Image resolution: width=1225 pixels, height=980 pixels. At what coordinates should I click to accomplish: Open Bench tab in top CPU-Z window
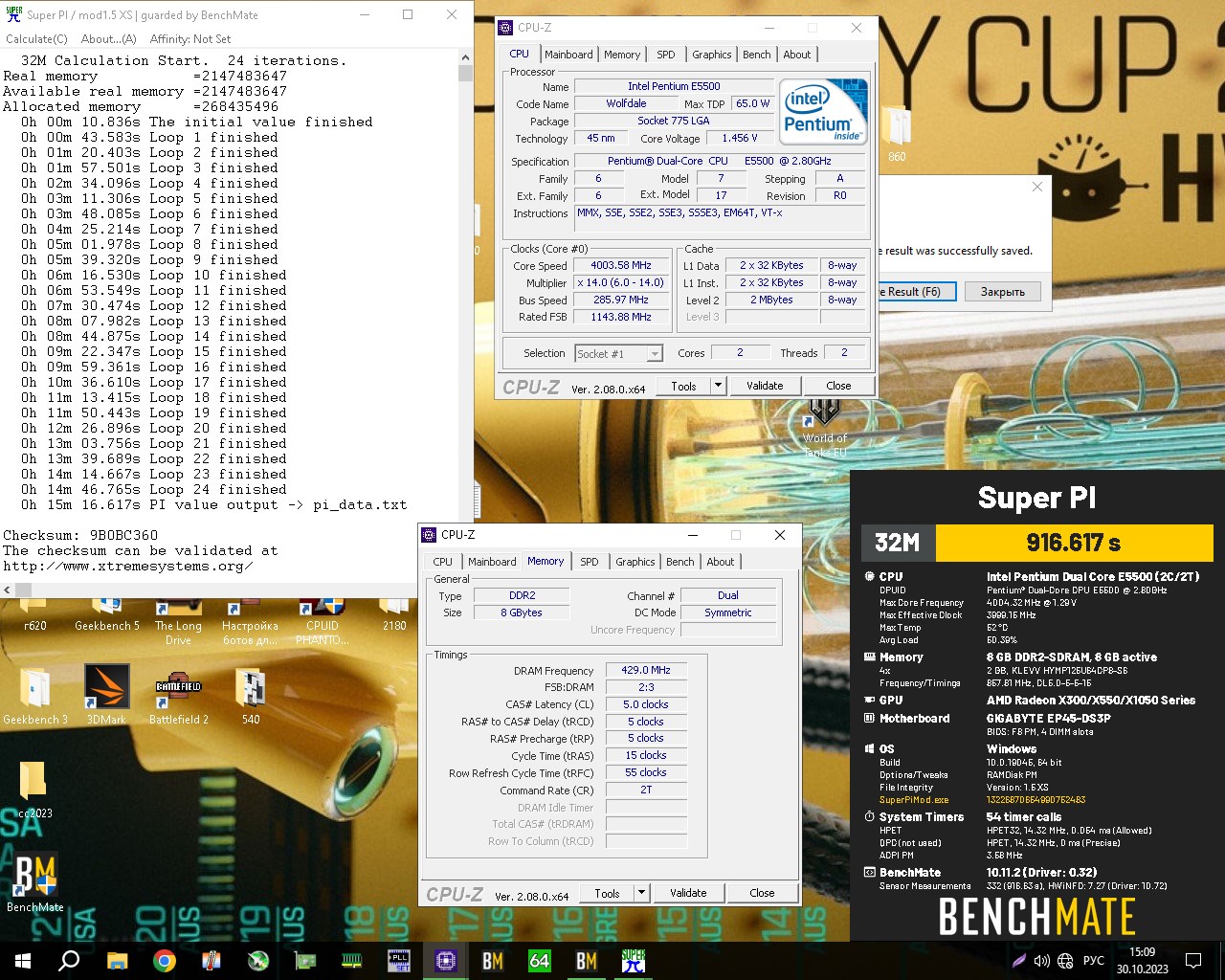coord(756,55)
